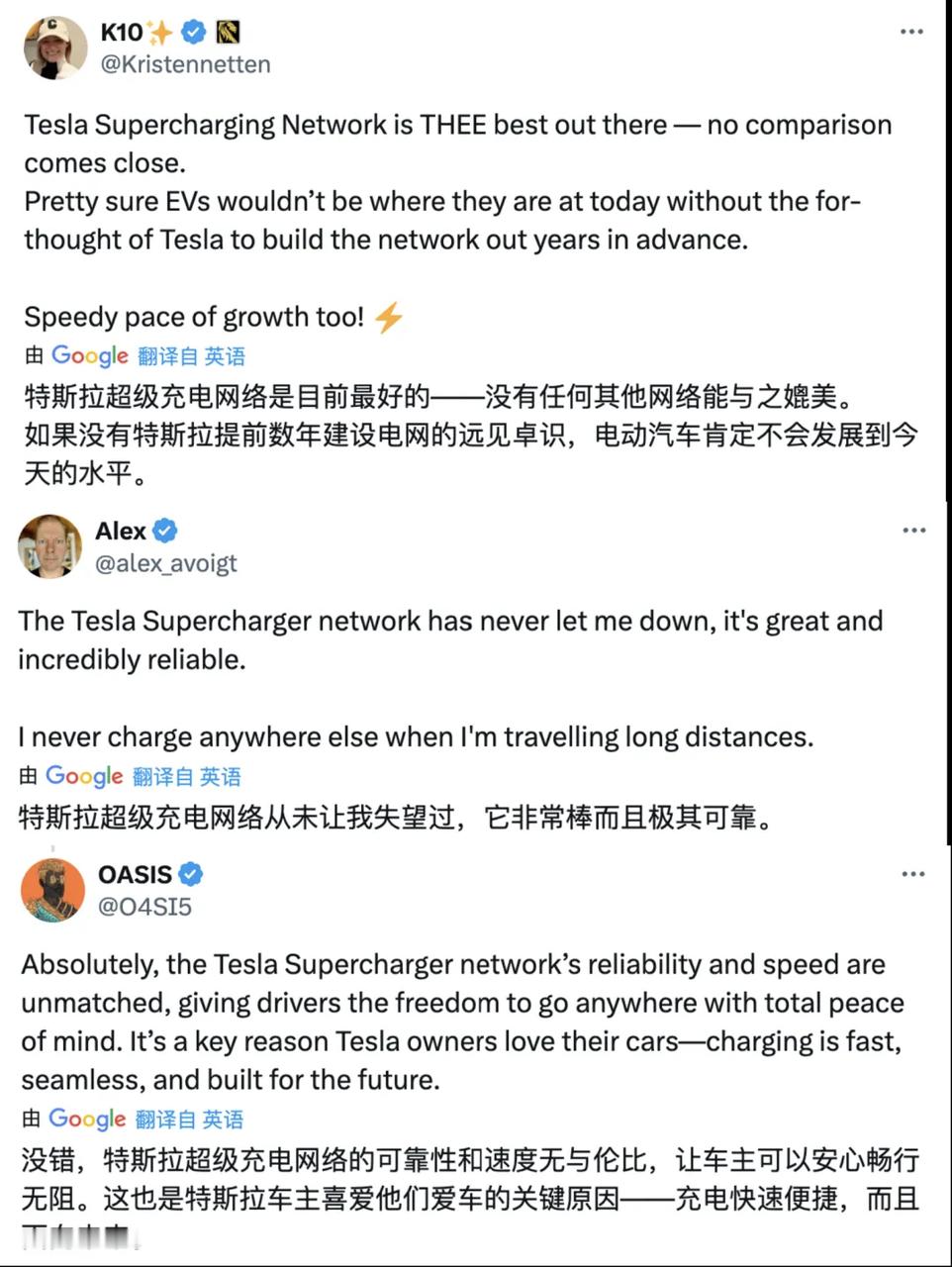
Task: Open OASIS profile avatar
Action: (52, 889)
